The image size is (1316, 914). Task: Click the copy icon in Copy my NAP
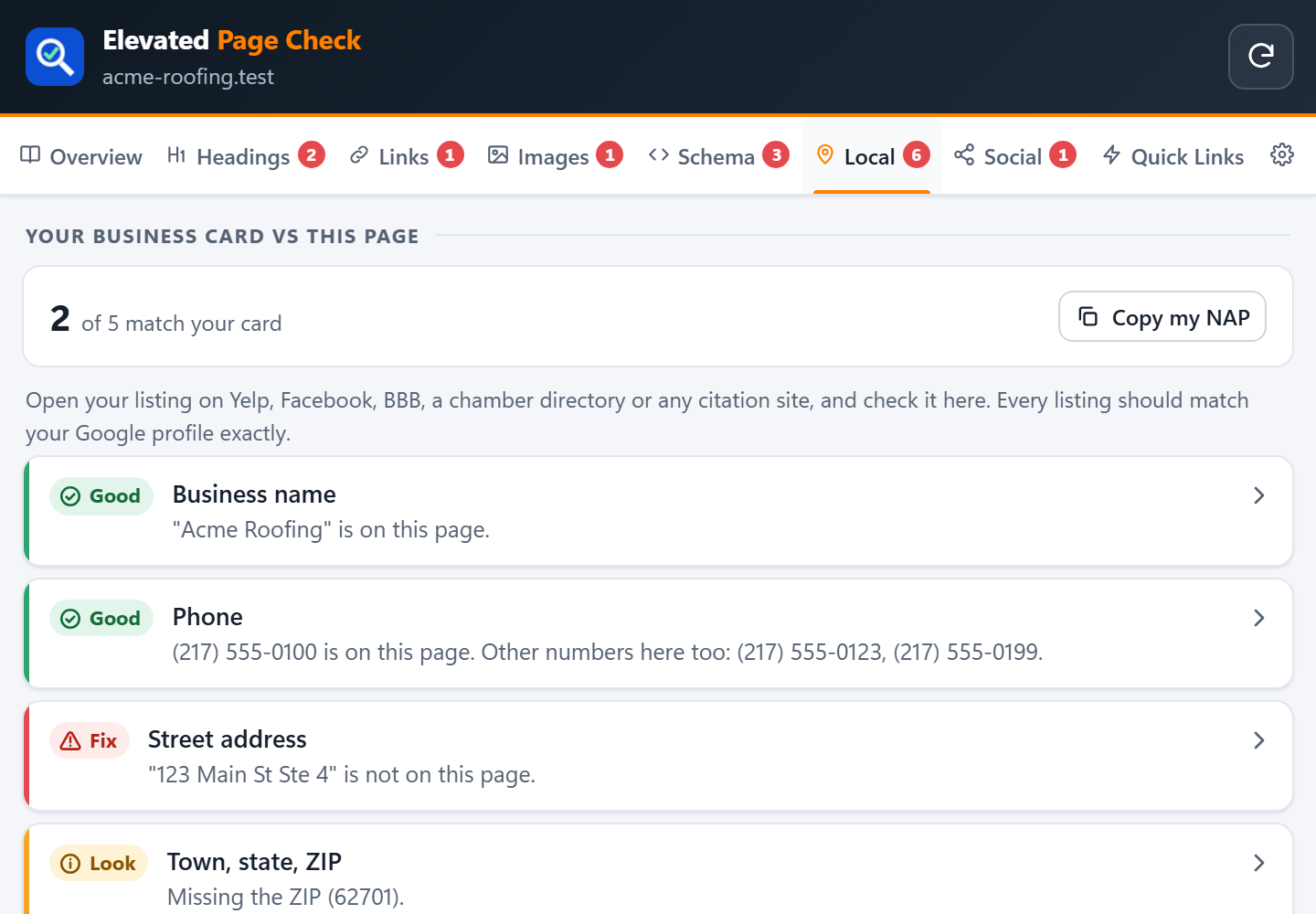click(x=1088, y=316)
